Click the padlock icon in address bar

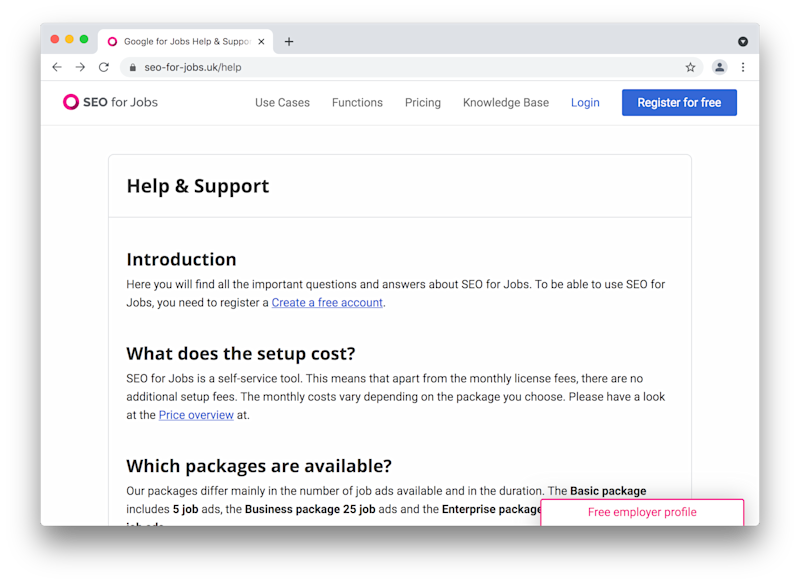tap(134, 67)
